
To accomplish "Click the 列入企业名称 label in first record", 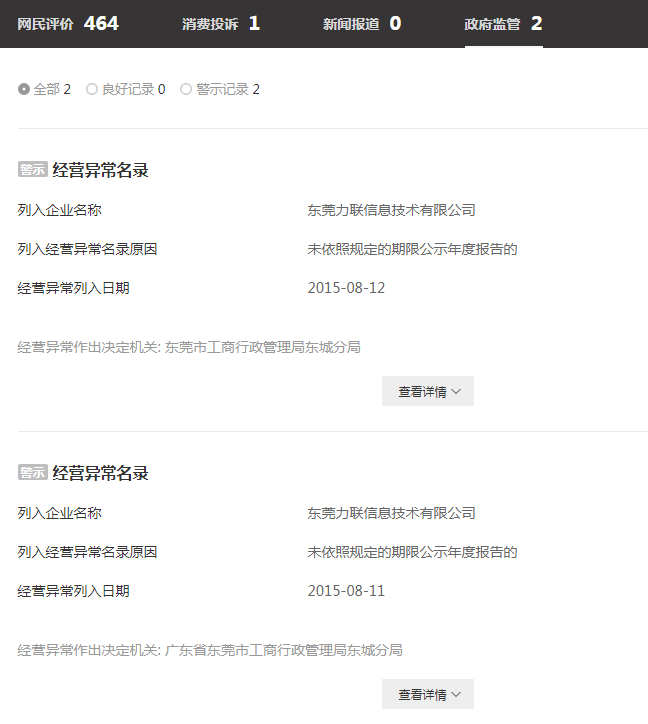I will (x=60, y=210).
